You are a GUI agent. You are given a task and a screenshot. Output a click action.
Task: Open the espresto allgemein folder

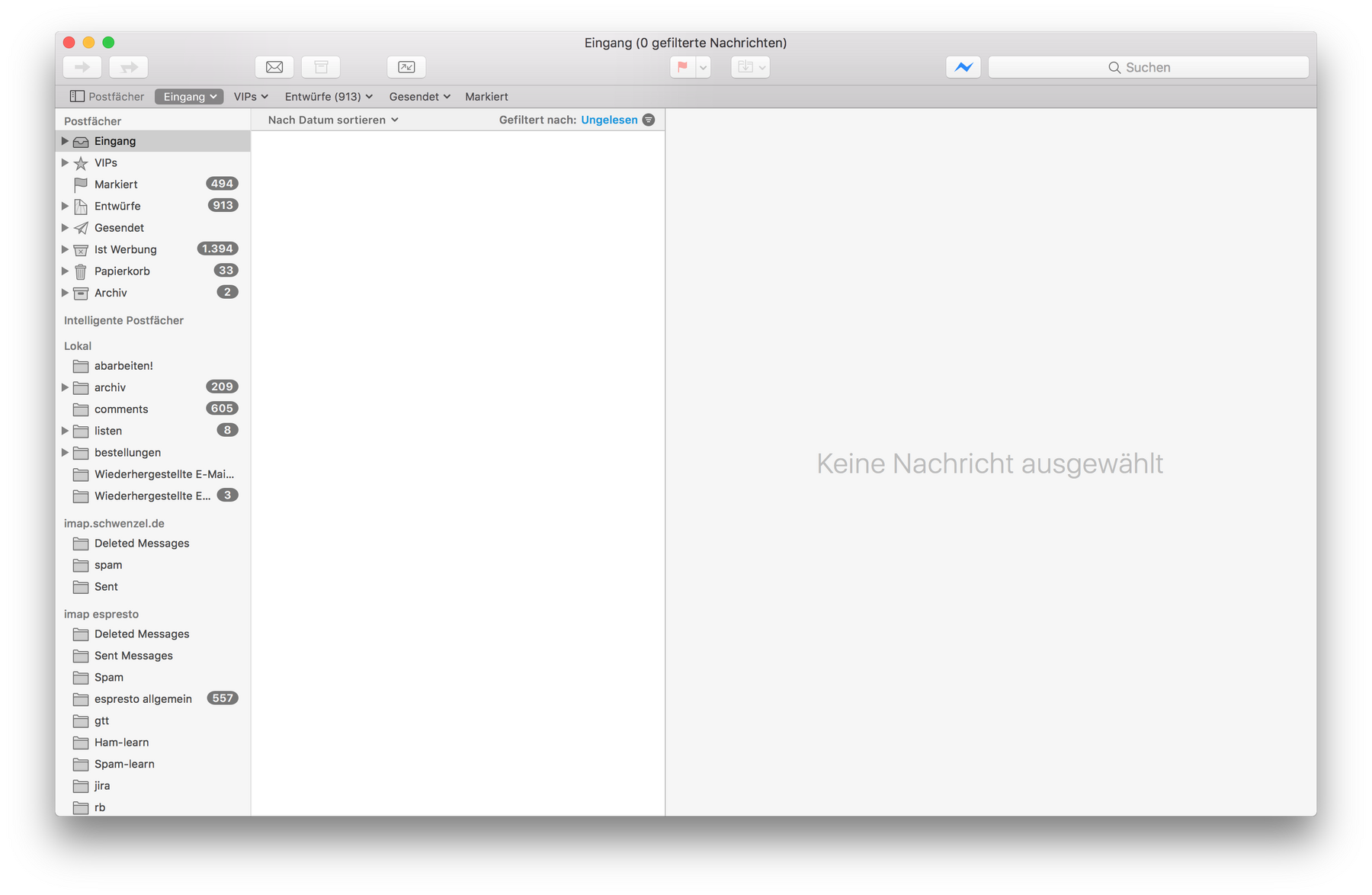(x=152, y=699)
